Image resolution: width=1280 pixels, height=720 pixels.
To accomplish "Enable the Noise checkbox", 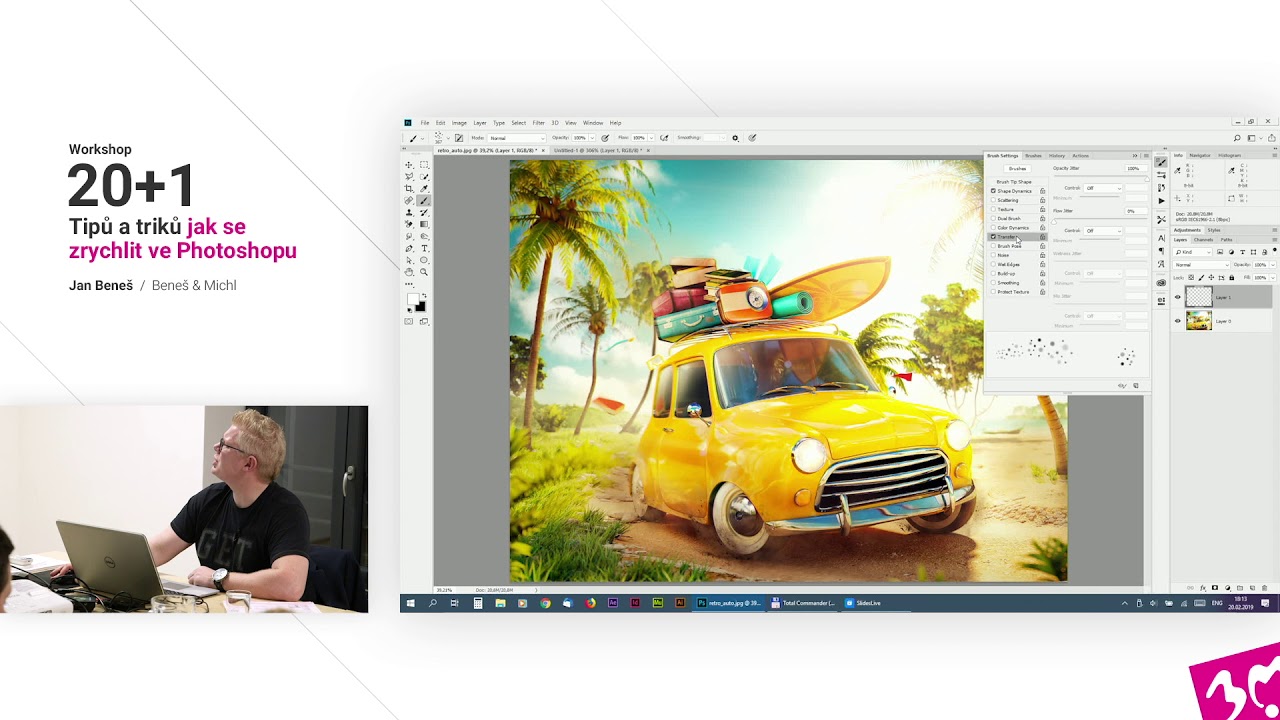I will (993, 255).
